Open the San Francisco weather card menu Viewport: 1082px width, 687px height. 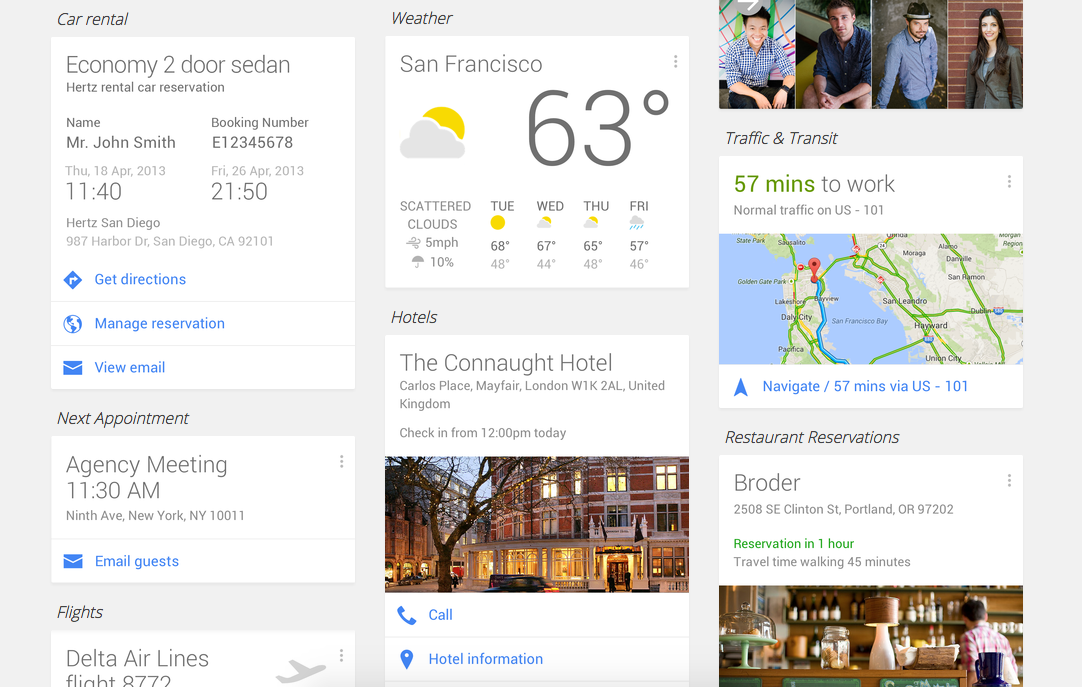[x=675, y=62]
